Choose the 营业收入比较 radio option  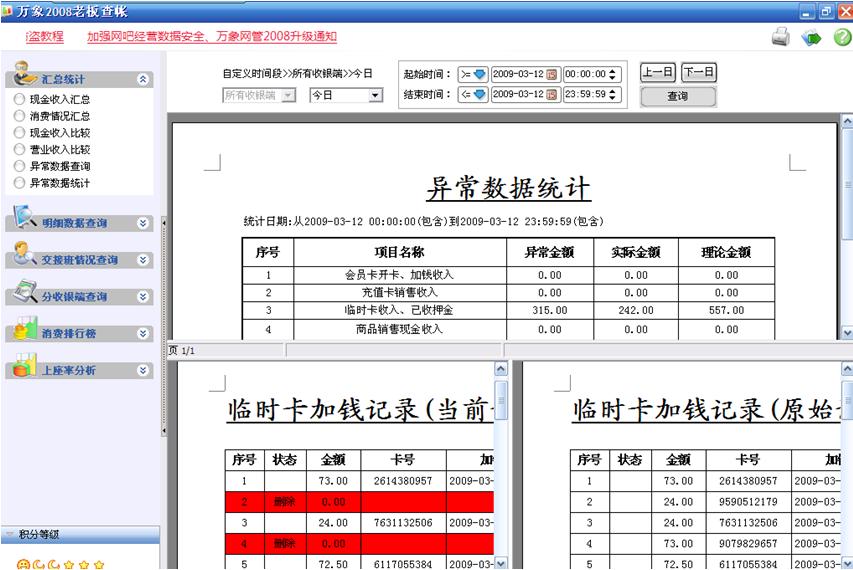coord(19,149)
